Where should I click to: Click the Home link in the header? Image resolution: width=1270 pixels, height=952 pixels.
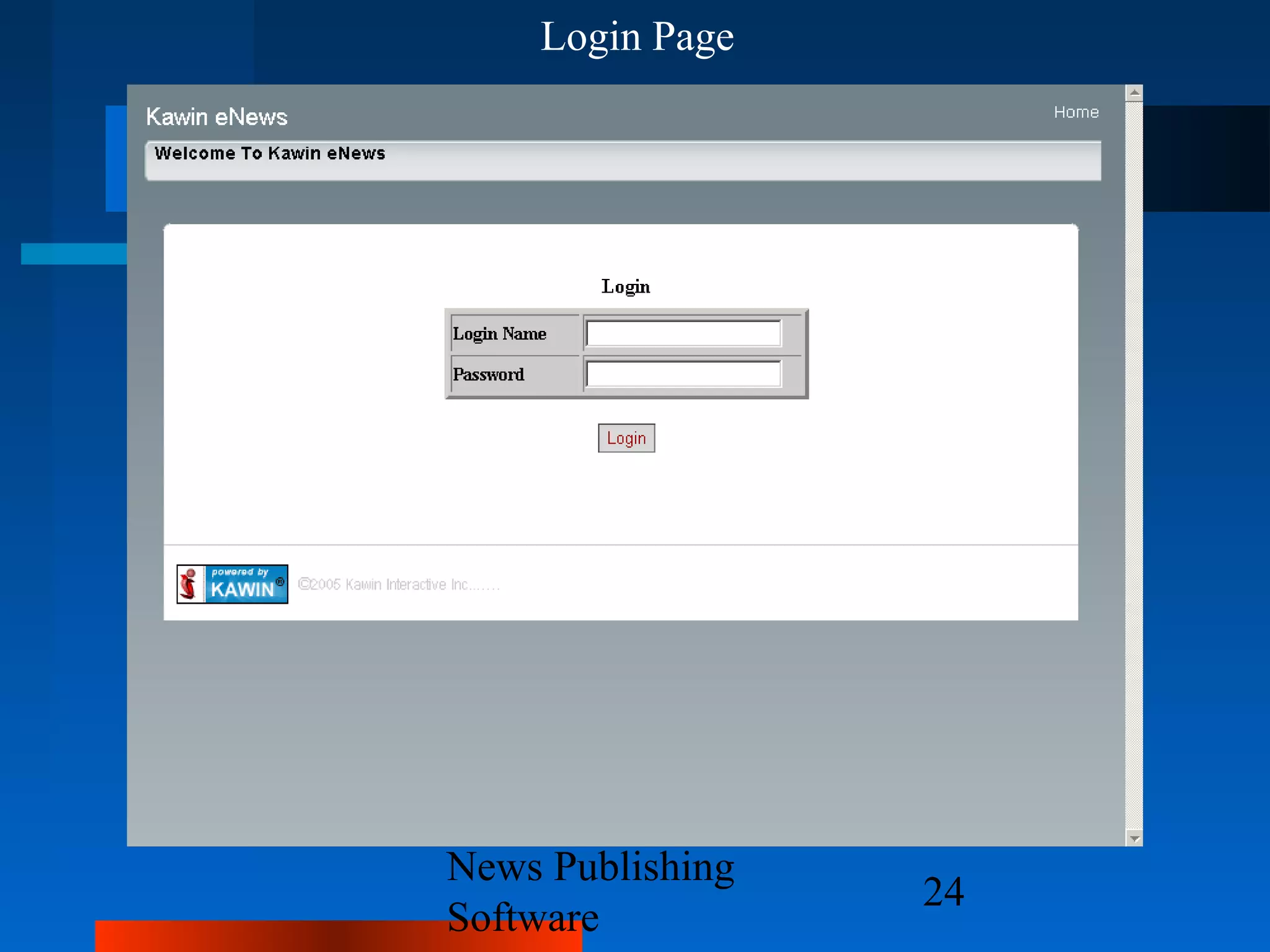[1076, 112]
